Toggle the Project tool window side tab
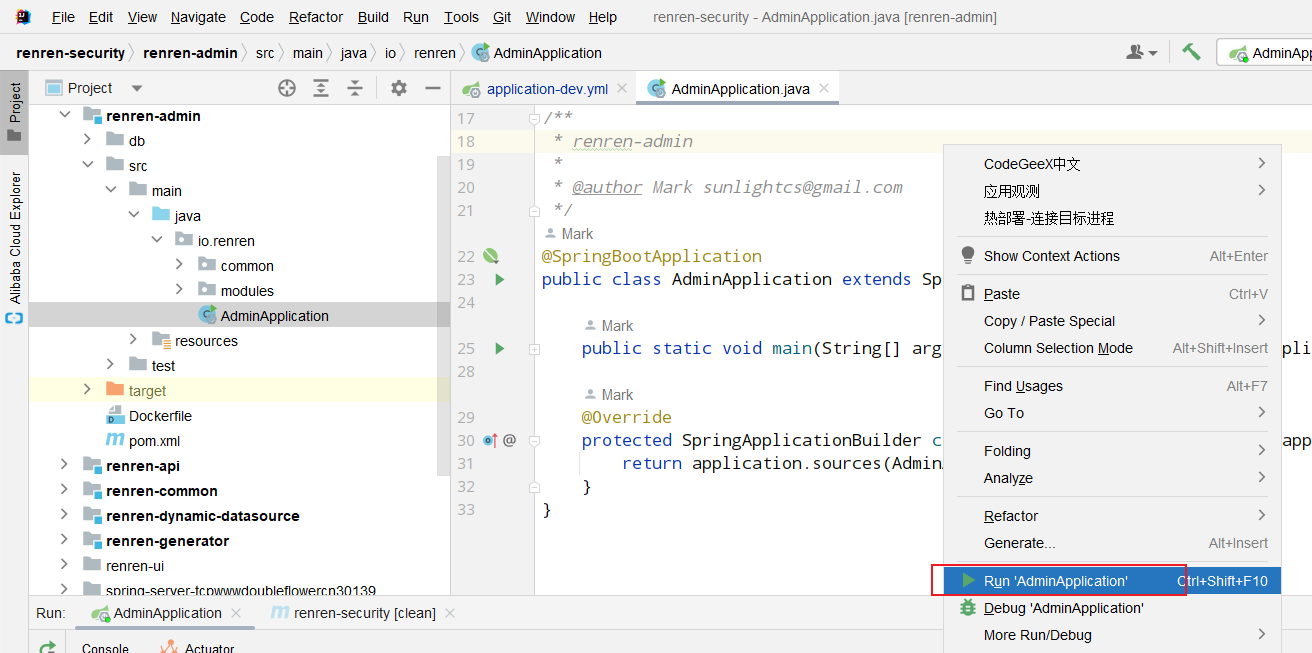This screenshot has height=653, width=1312. (x=14, y=111)
